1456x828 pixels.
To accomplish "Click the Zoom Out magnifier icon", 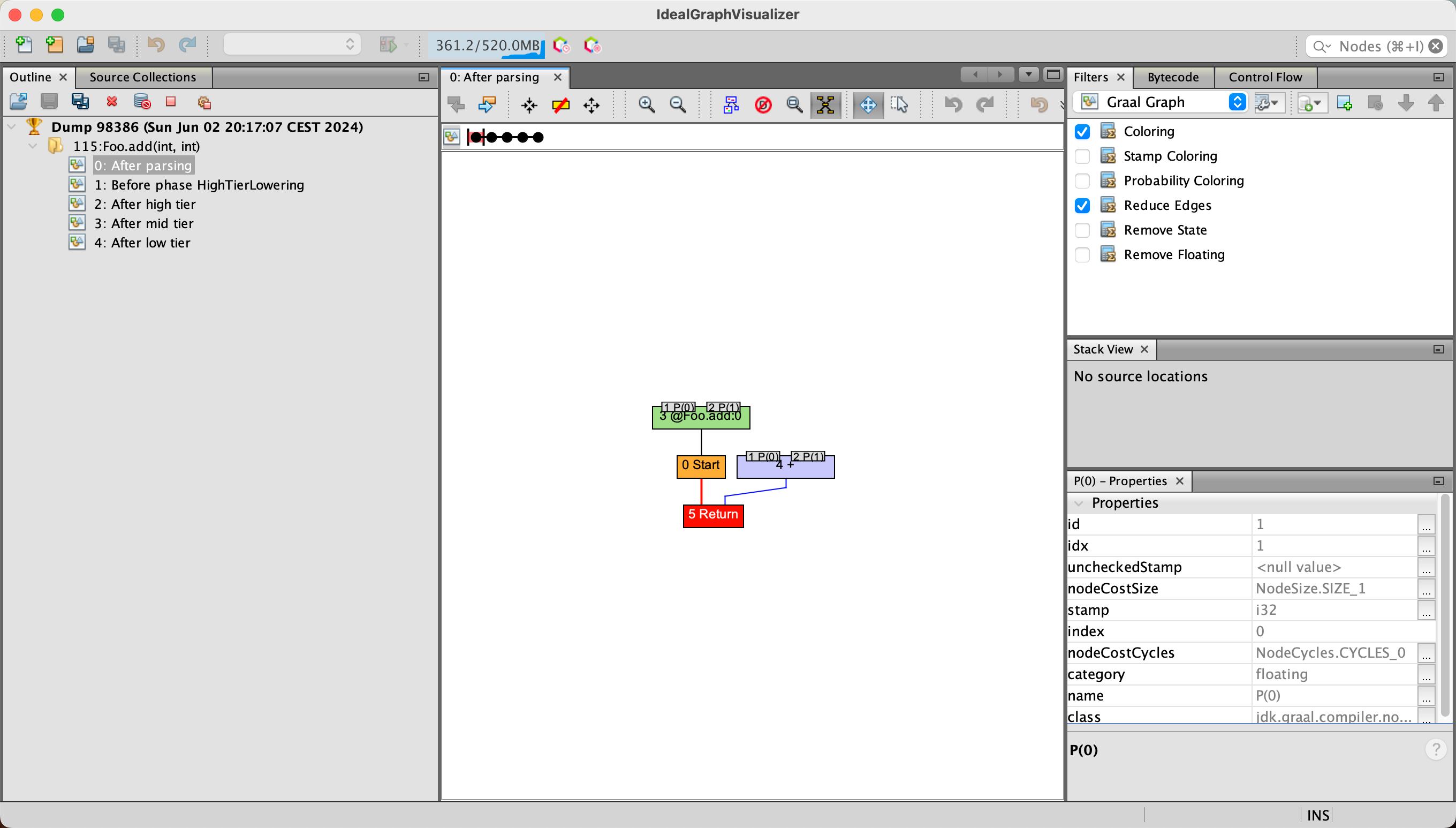I will [x=678, y=104].
